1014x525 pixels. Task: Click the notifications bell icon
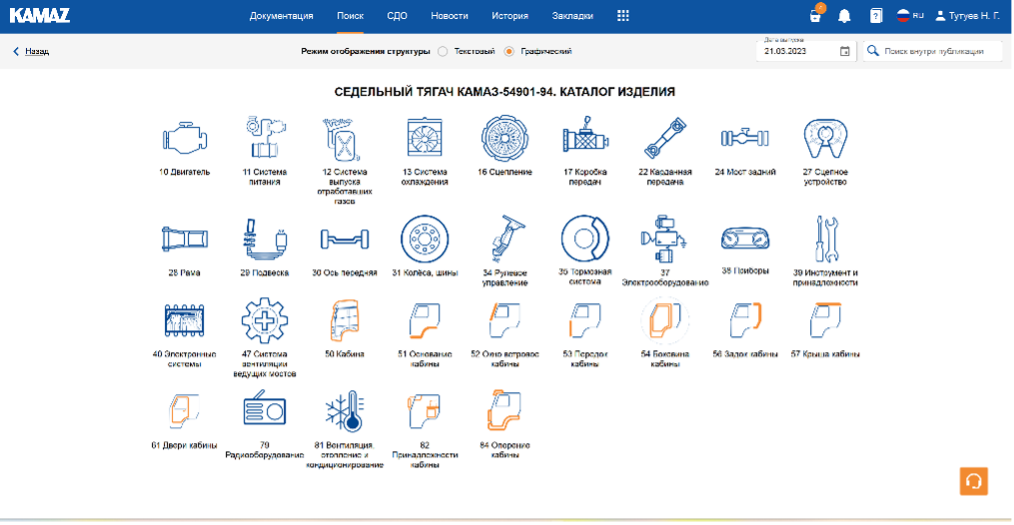(x=844, y=16)
